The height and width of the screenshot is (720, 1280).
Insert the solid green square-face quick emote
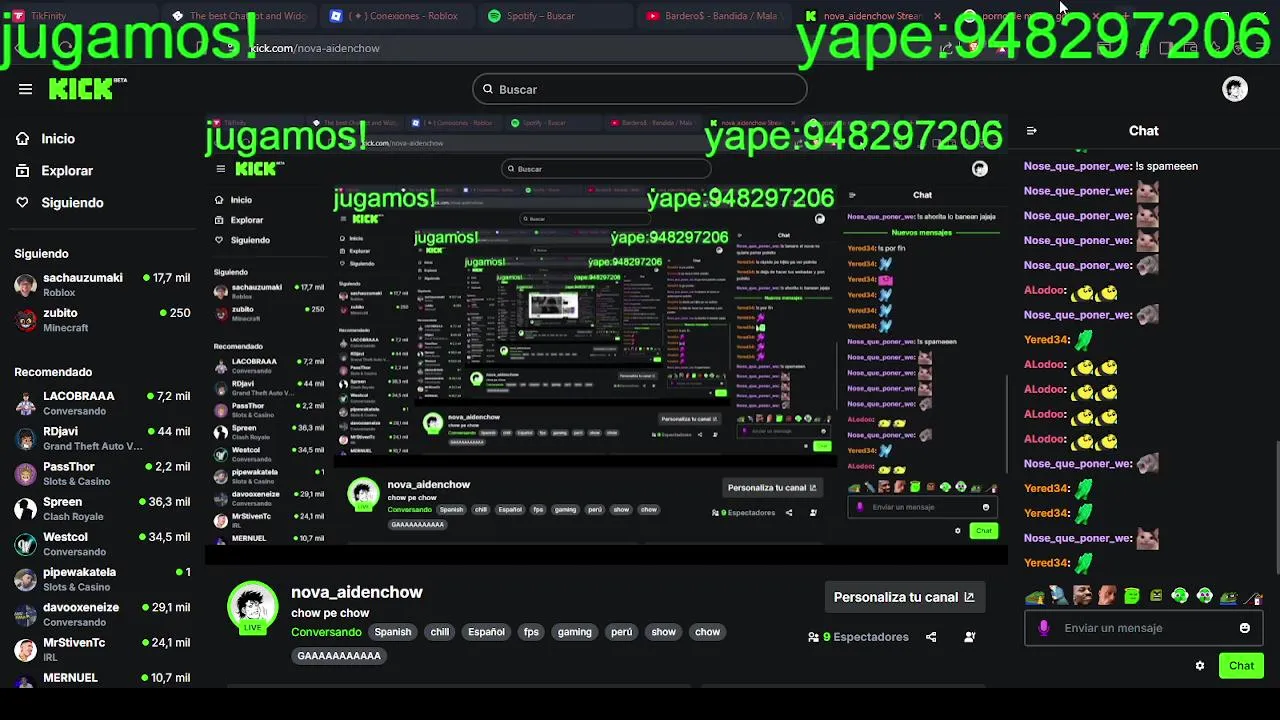pos(1132,597)
